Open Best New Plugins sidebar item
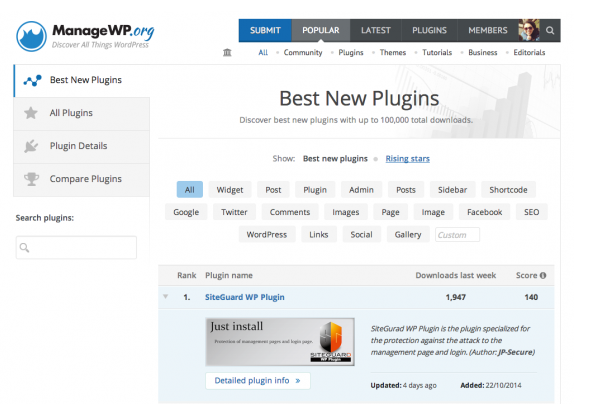 point(82,80)
